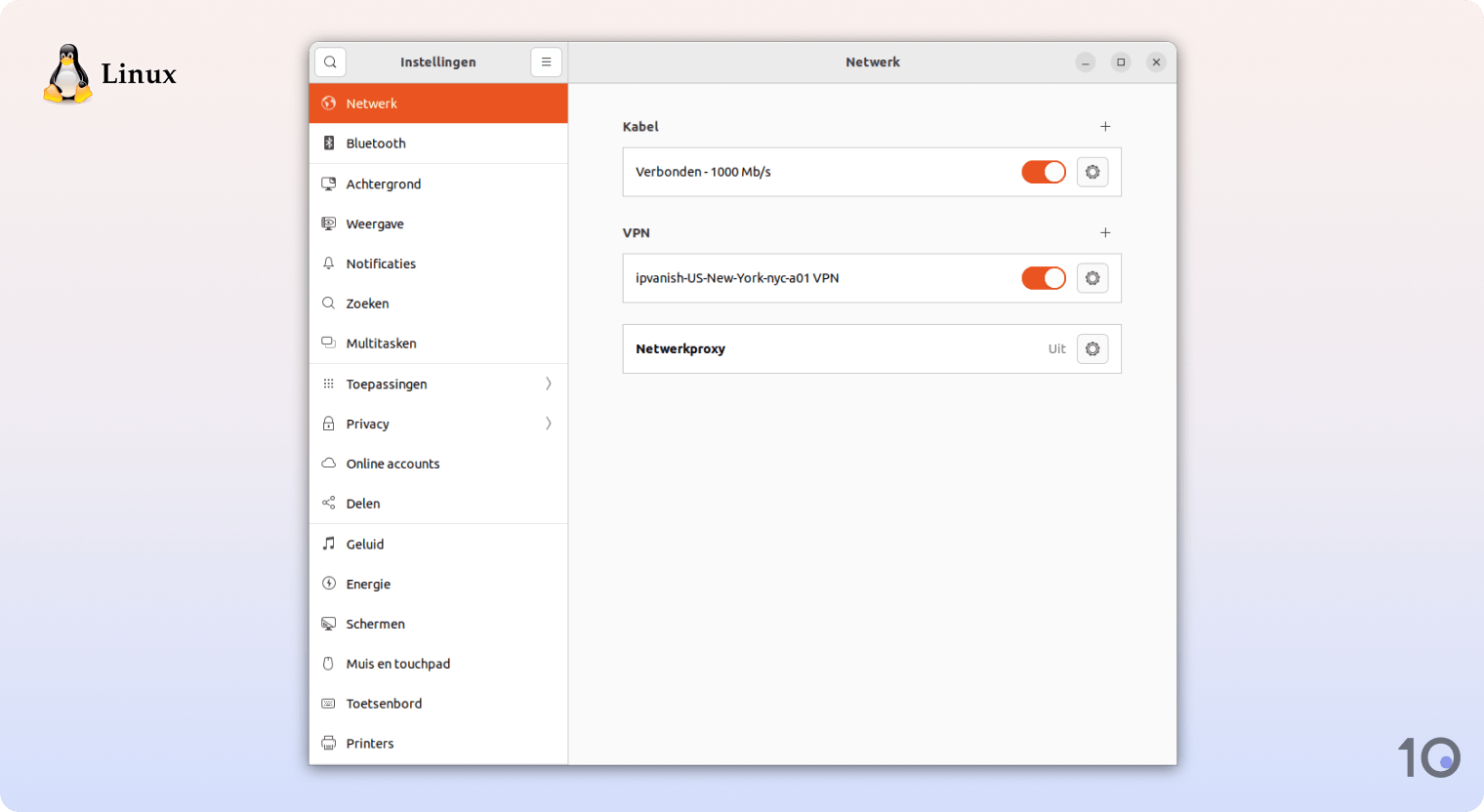Viewport: 1484px width, 812px height.
Task: Click the Muis en touchpad mouse icon
Action: [329, 664]
